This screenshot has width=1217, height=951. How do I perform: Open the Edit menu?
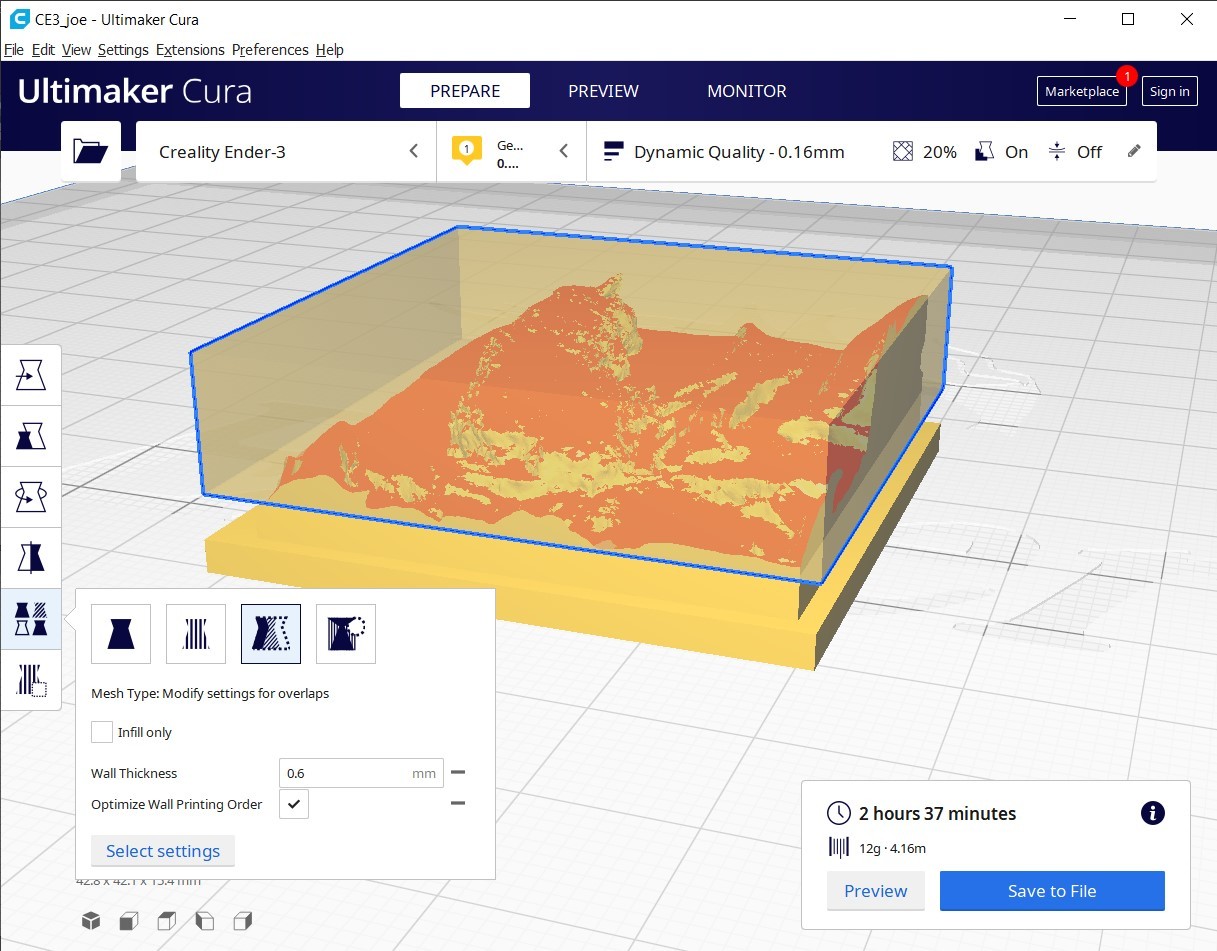43,50
